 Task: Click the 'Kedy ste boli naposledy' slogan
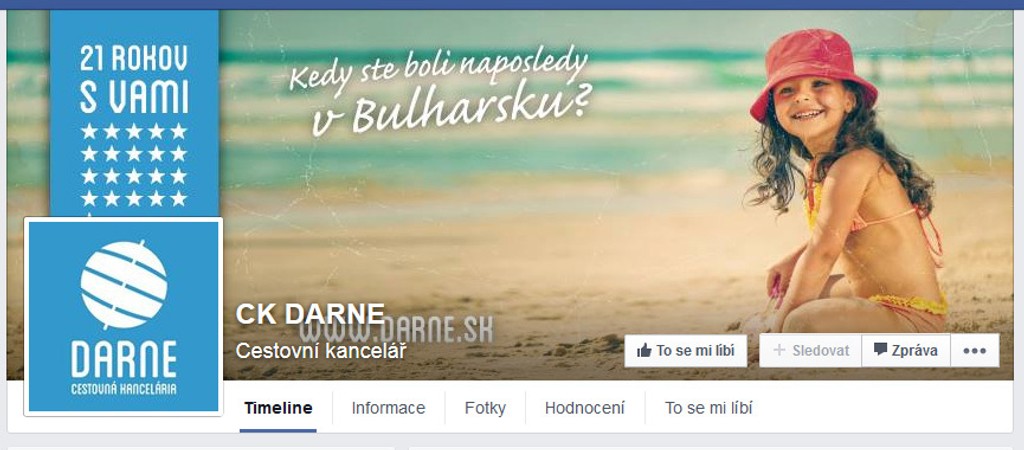point(439,69)
